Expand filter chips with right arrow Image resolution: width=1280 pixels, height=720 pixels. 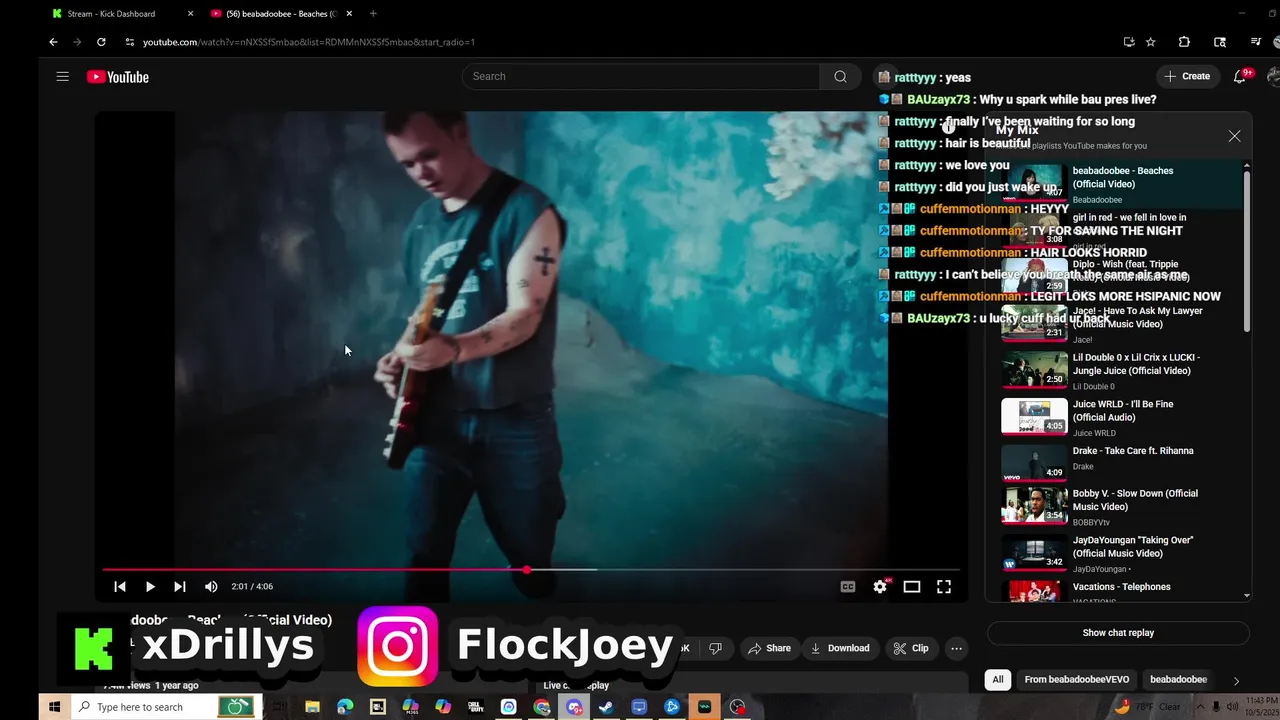coord(1236,681)
